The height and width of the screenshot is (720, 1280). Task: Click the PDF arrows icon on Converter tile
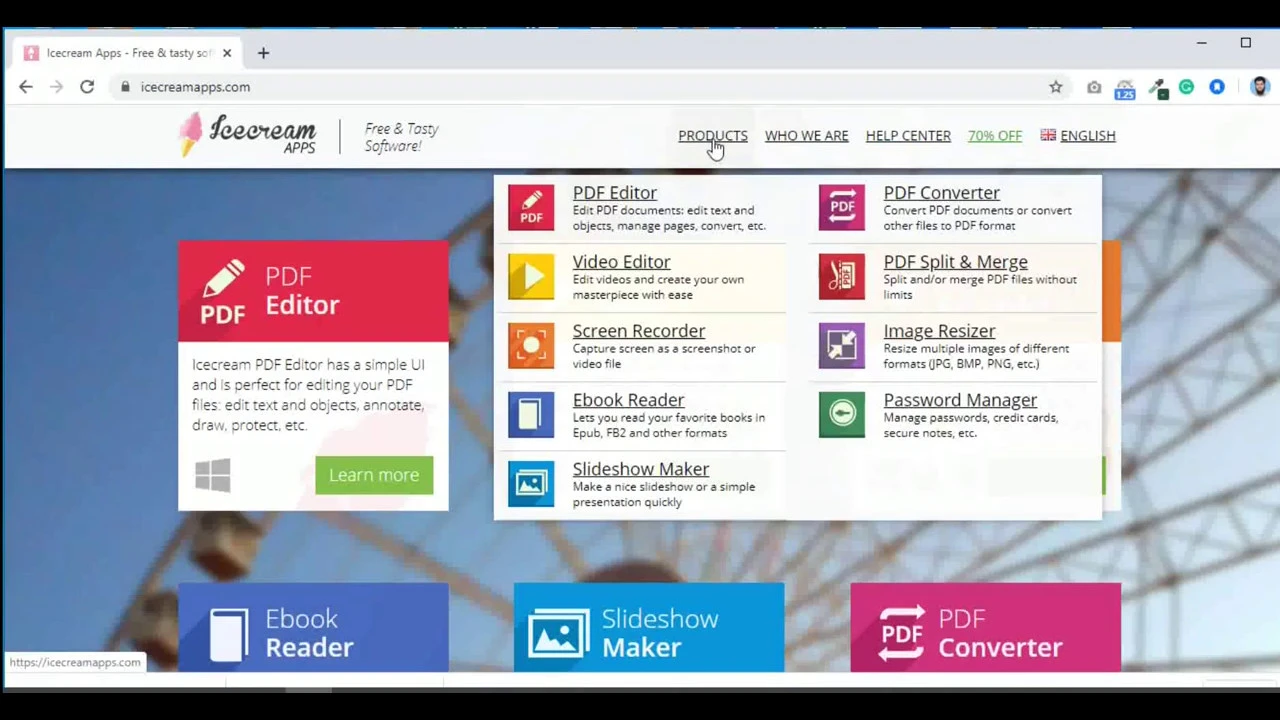coord(901,633)
